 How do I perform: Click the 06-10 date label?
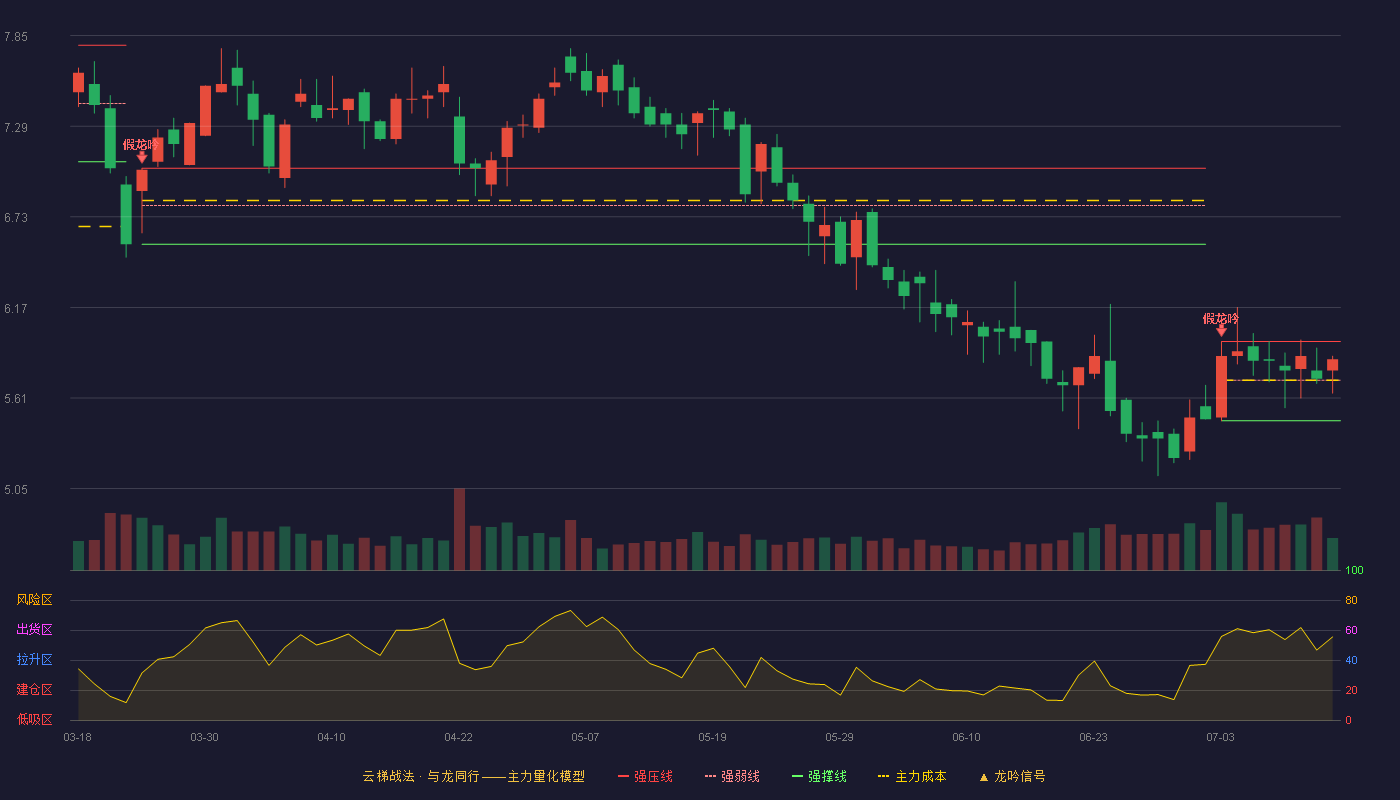(966, 737)
